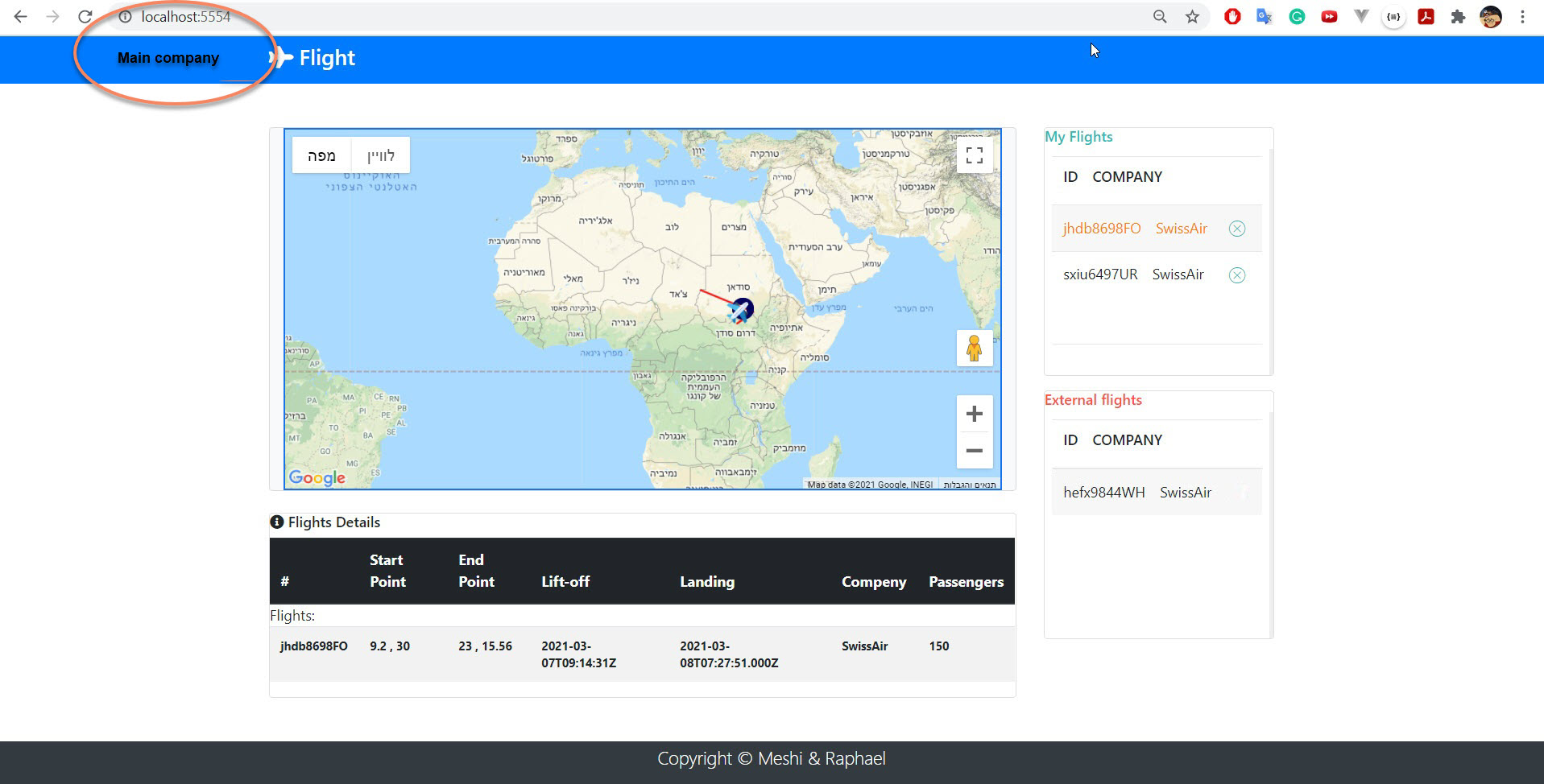This screenshot has height=784, width=1544.
Task: Click the airplane marker on the map
Action: pyautogui.click(x=740, y=311)
